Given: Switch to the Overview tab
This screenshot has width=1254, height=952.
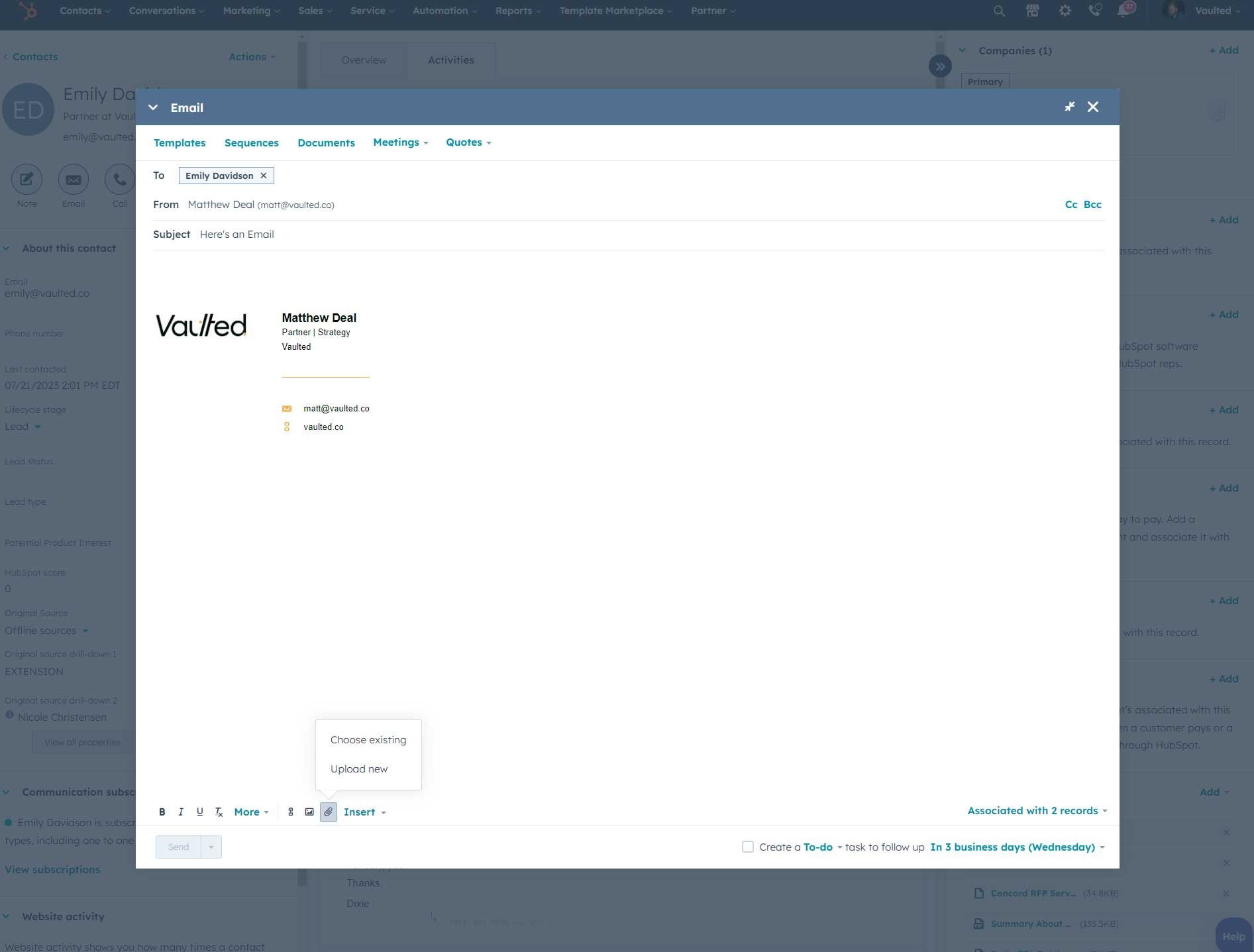Looking at the screenshot, I should pyautogui.click(x=364, y=60).
